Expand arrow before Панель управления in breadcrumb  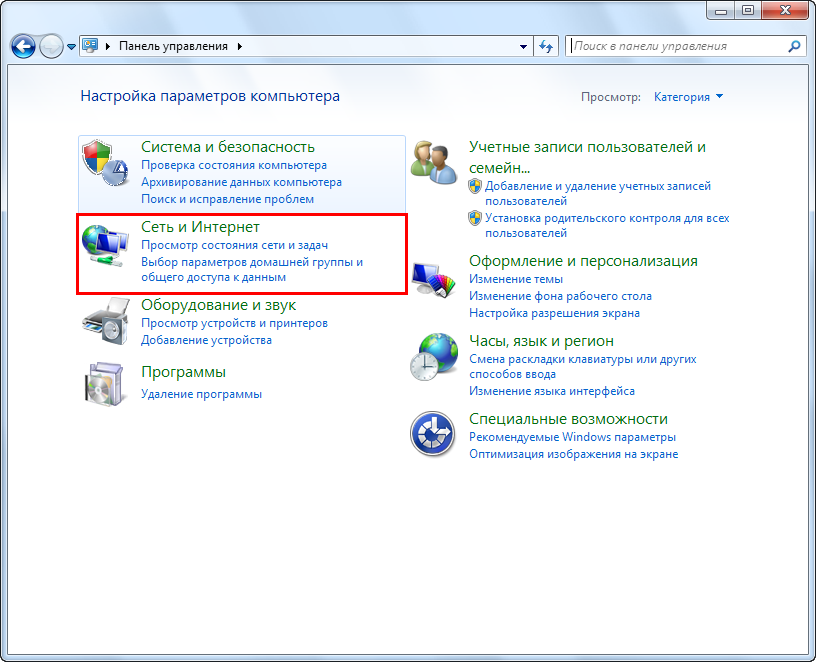click(x=108, y=46)
